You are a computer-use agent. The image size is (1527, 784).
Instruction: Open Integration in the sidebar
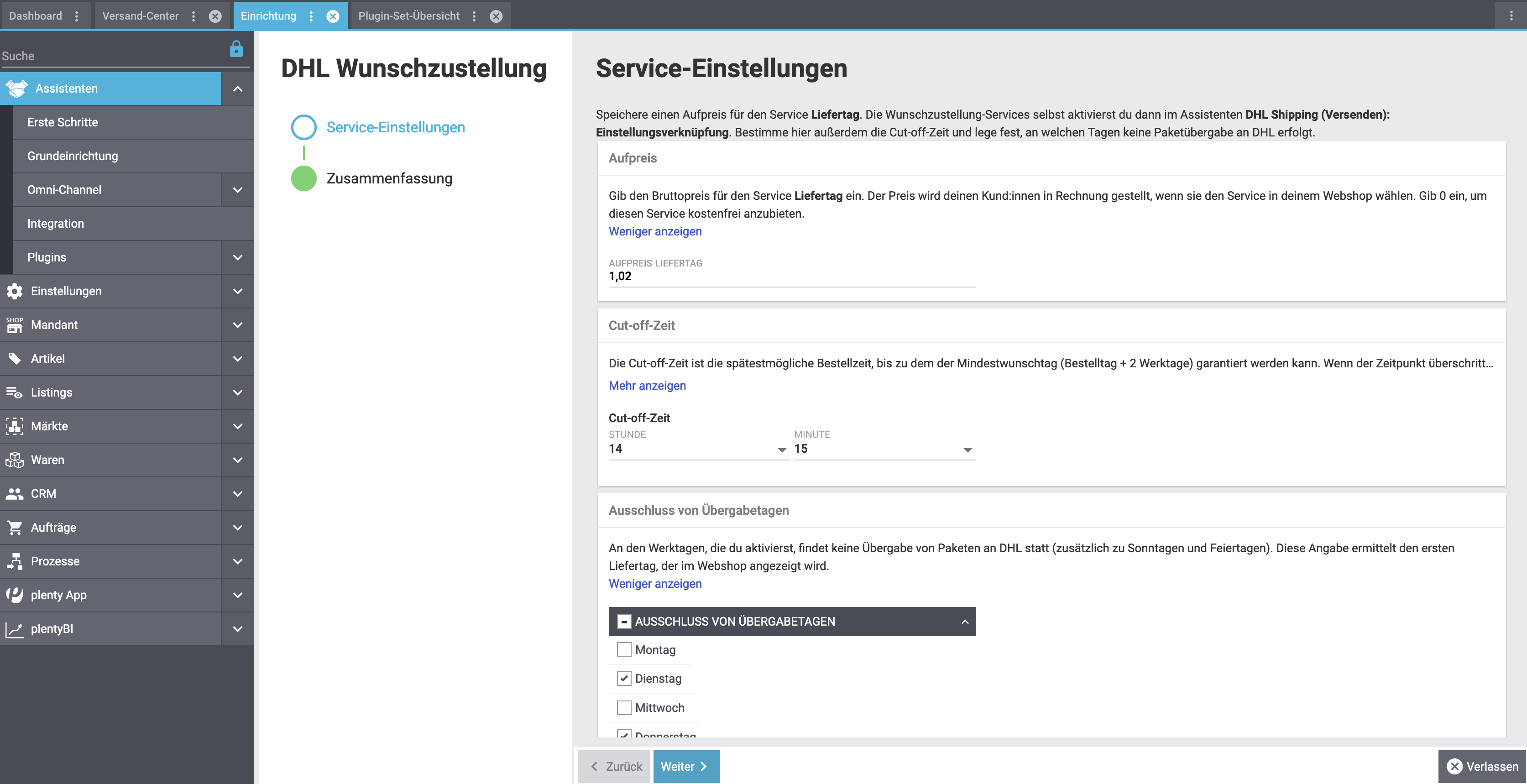tap(133, 224)
